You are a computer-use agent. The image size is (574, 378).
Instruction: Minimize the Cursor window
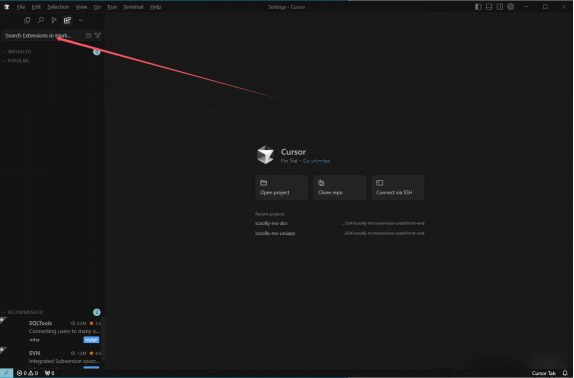click(x=526, y=7)
